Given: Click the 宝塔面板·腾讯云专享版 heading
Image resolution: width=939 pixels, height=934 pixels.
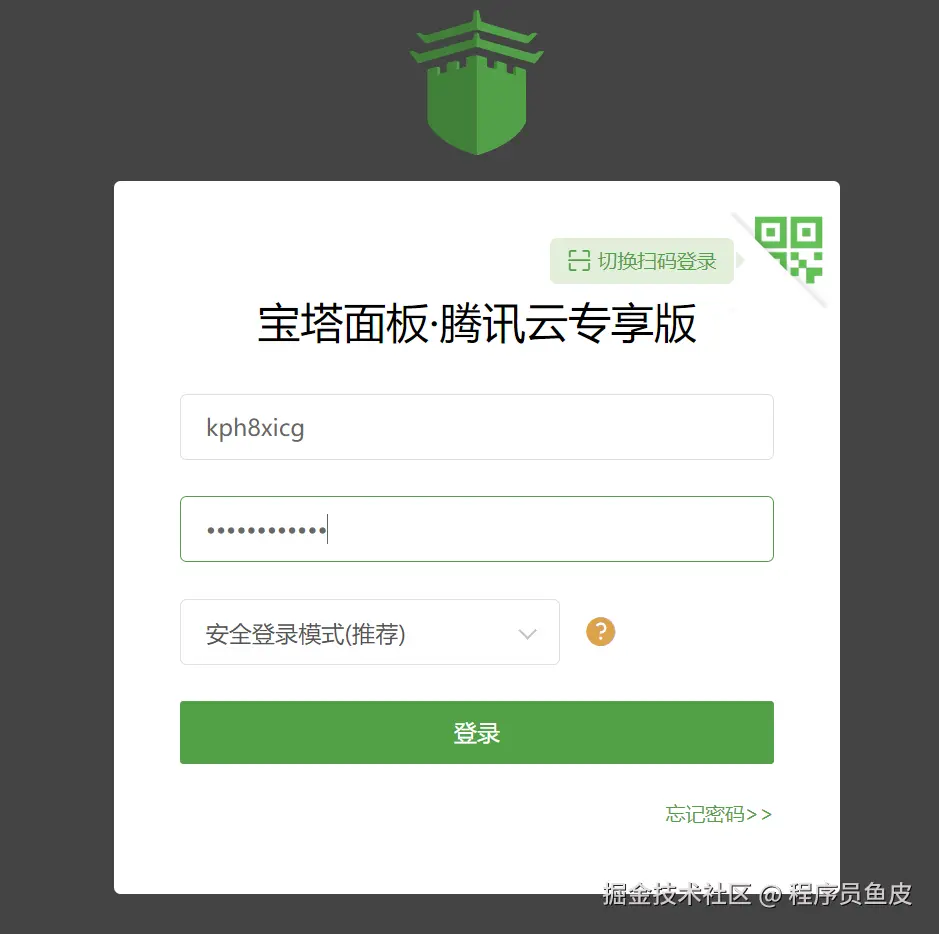Looking at the screenshot, I should click(477, 323).
